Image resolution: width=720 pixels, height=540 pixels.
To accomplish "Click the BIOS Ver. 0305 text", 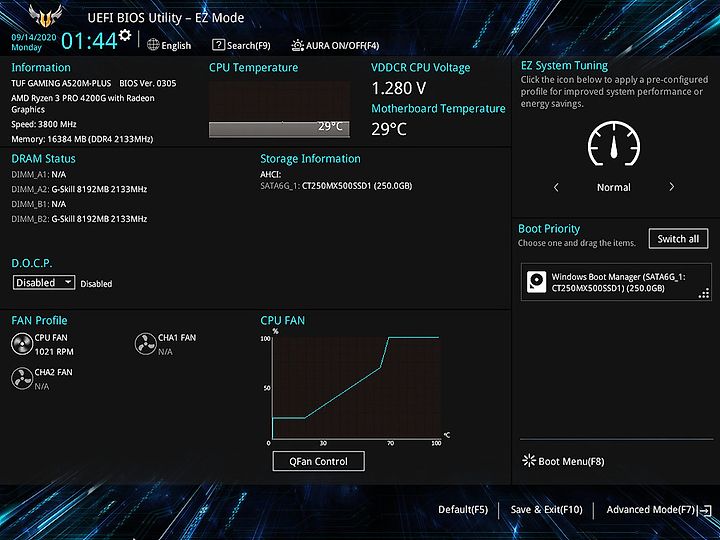I will click(x=148, y=83).
